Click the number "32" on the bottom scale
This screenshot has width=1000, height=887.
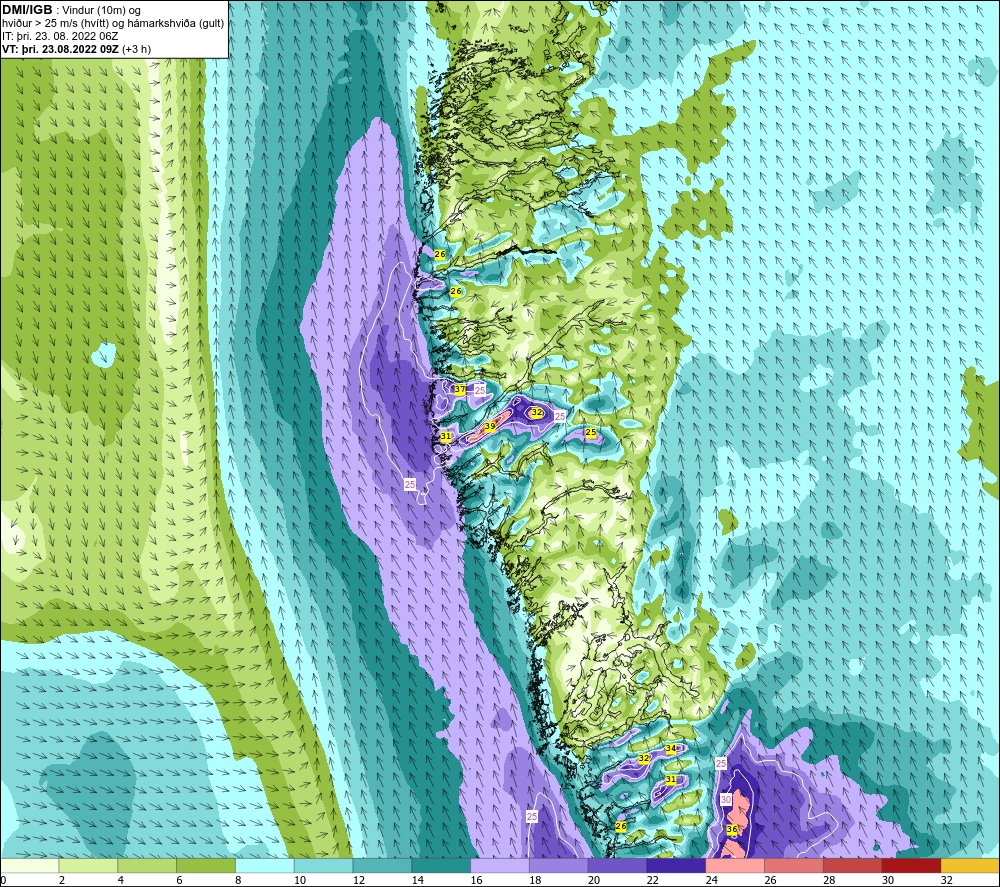tap(946, 880)
